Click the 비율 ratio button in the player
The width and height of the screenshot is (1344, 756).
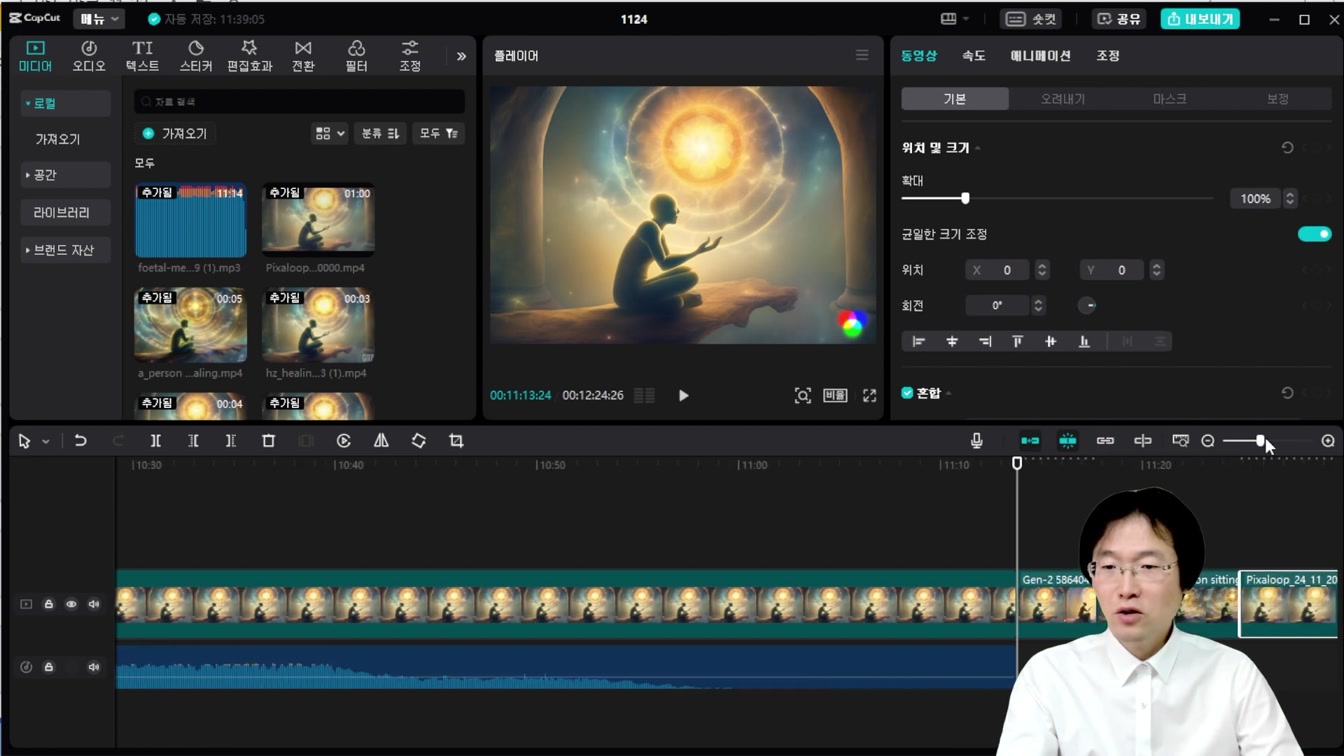pos(835,396)
